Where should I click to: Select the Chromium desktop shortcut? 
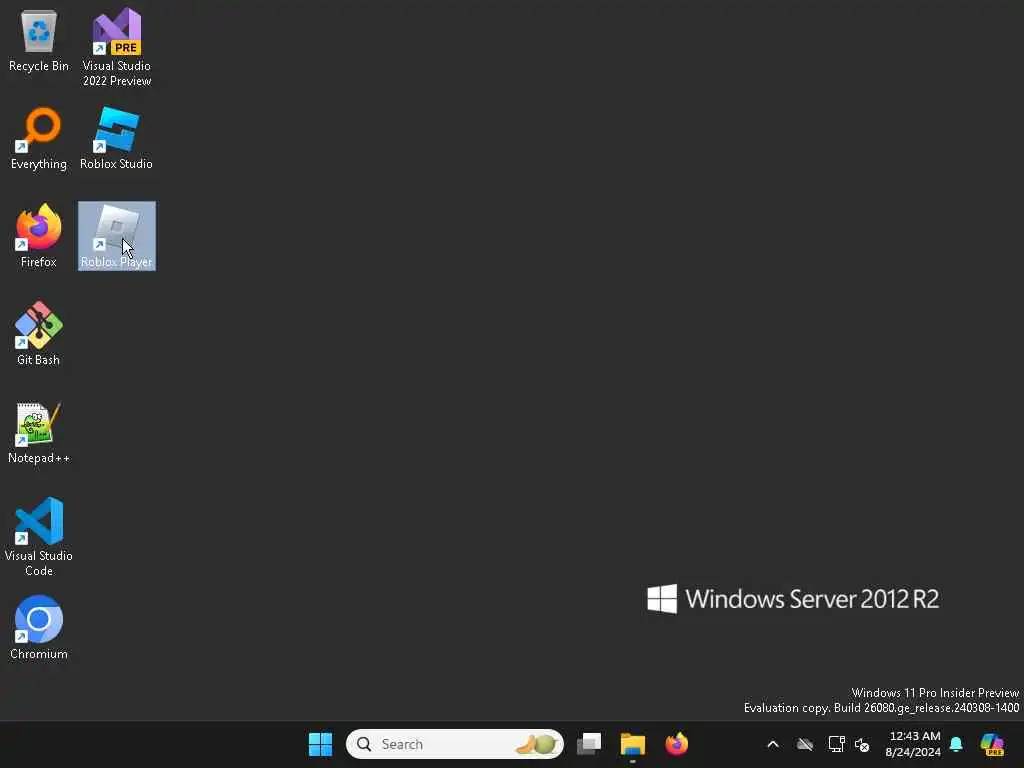pyautogui.click(x=39, y=628)
